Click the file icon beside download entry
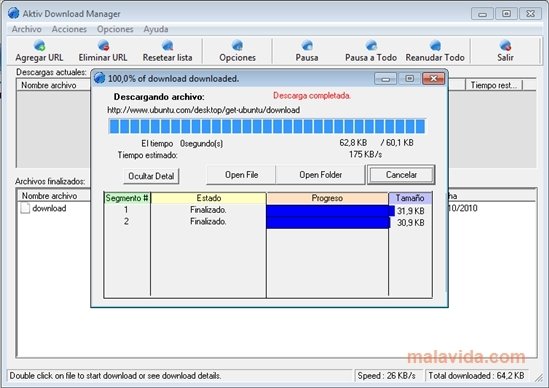Image resolution: width=549 pixels, height=388 pixels. (x=25, y=208)
